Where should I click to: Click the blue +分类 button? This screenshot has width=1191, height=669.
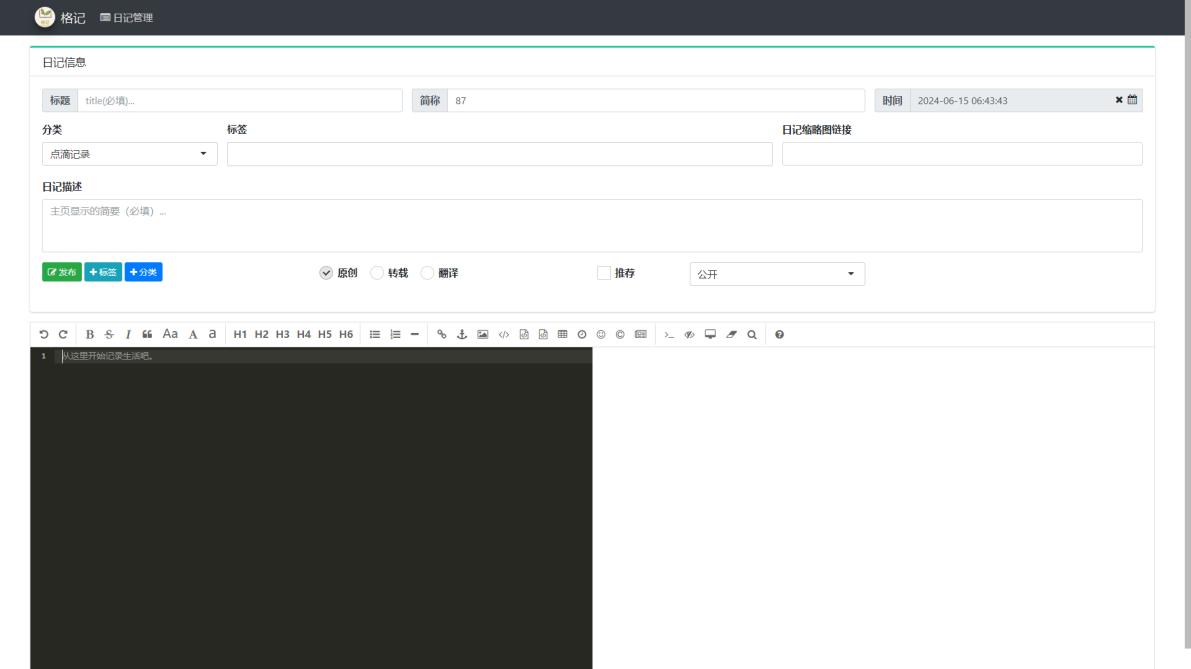point(143,272)
